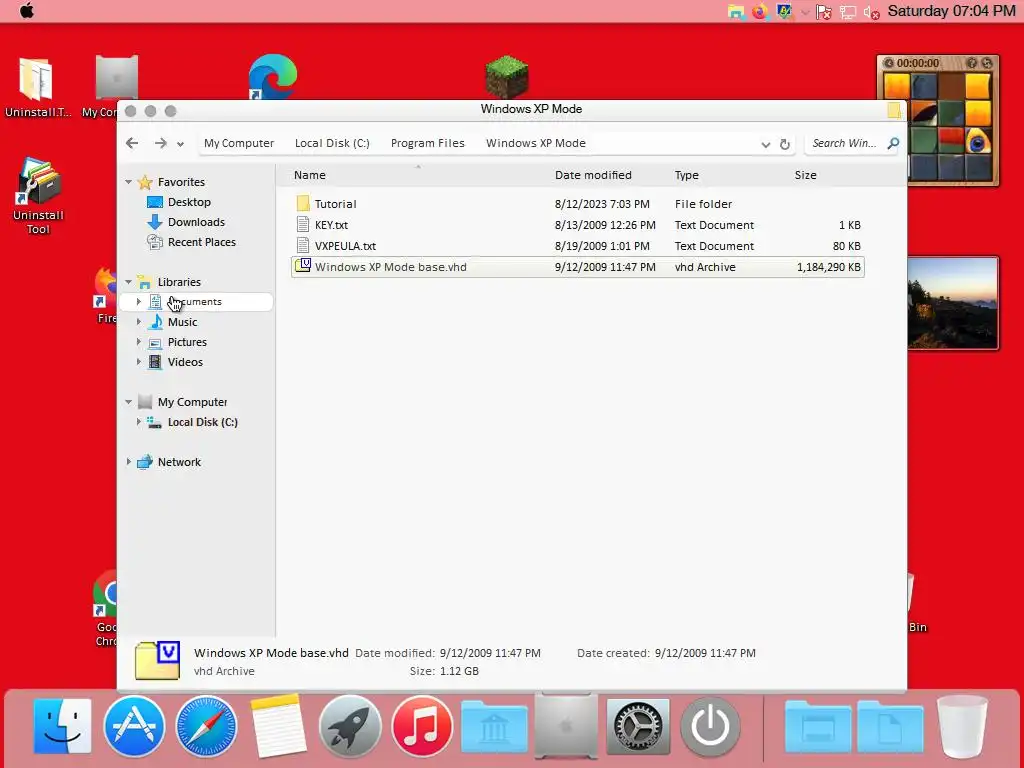Open System Preferences gear dock icon
1024x768 pixels.
tap(638, 726)
